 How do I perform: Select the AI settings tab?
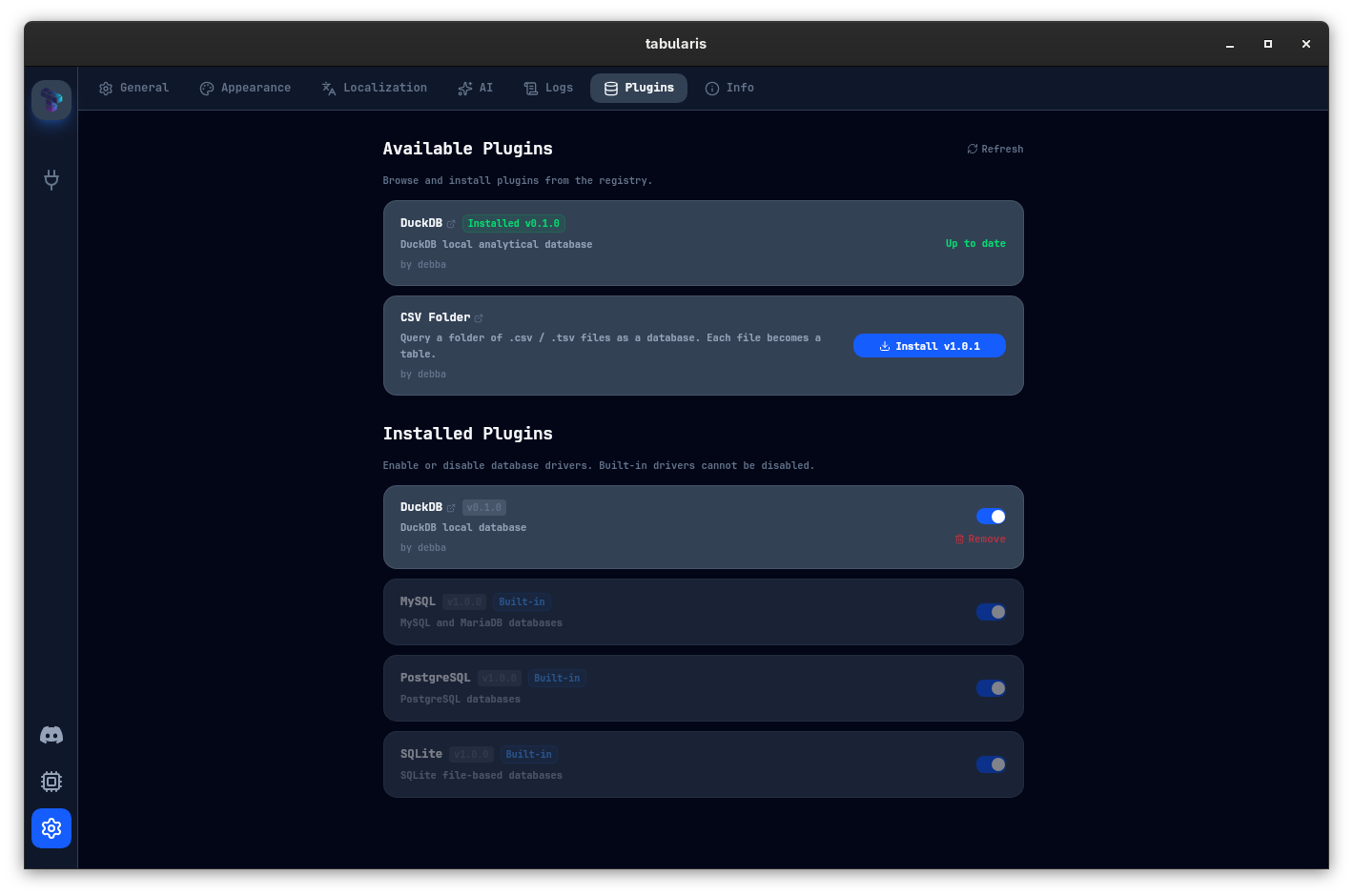click(475, 88)
